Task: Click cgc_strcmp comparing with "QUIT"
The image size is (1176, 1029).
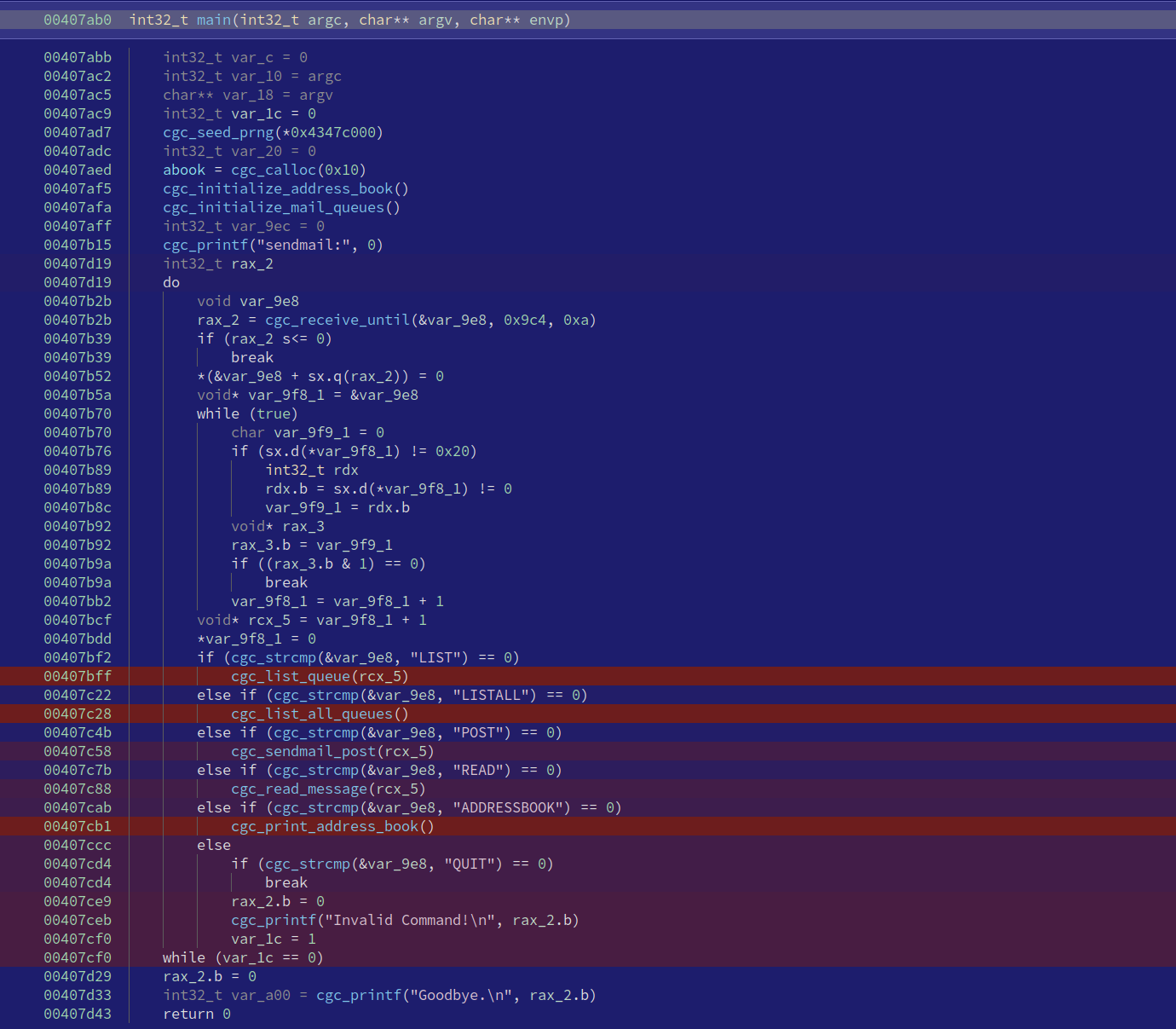Action: pyautogui.click(x=308, y=864)
